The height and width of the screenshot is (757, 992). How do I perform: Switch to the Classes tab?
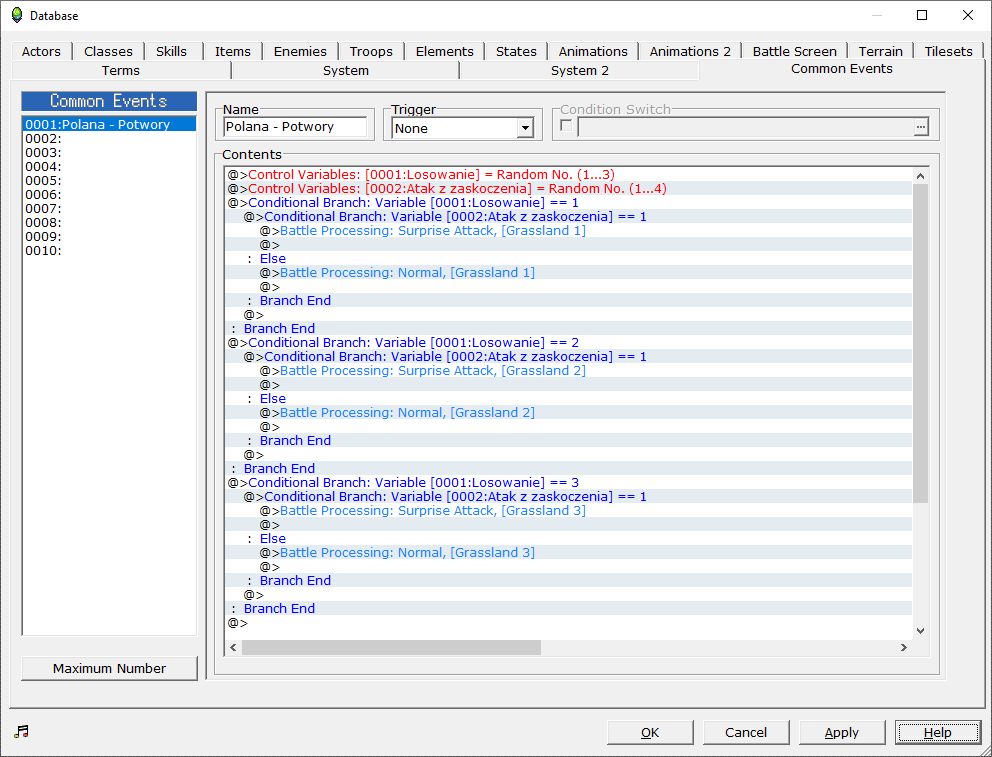[x=108, y=51]
